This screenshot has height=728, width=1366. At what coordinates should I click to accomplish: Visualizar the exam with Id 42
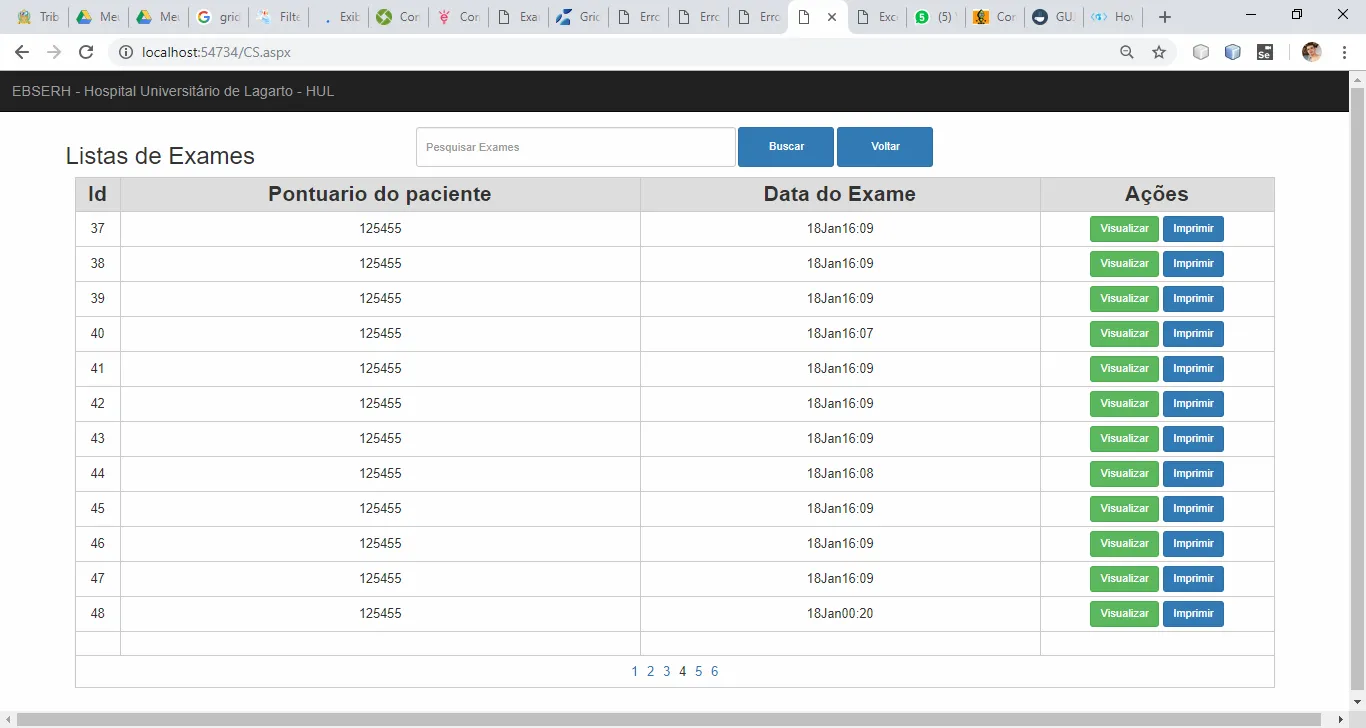pos(1124,404)
